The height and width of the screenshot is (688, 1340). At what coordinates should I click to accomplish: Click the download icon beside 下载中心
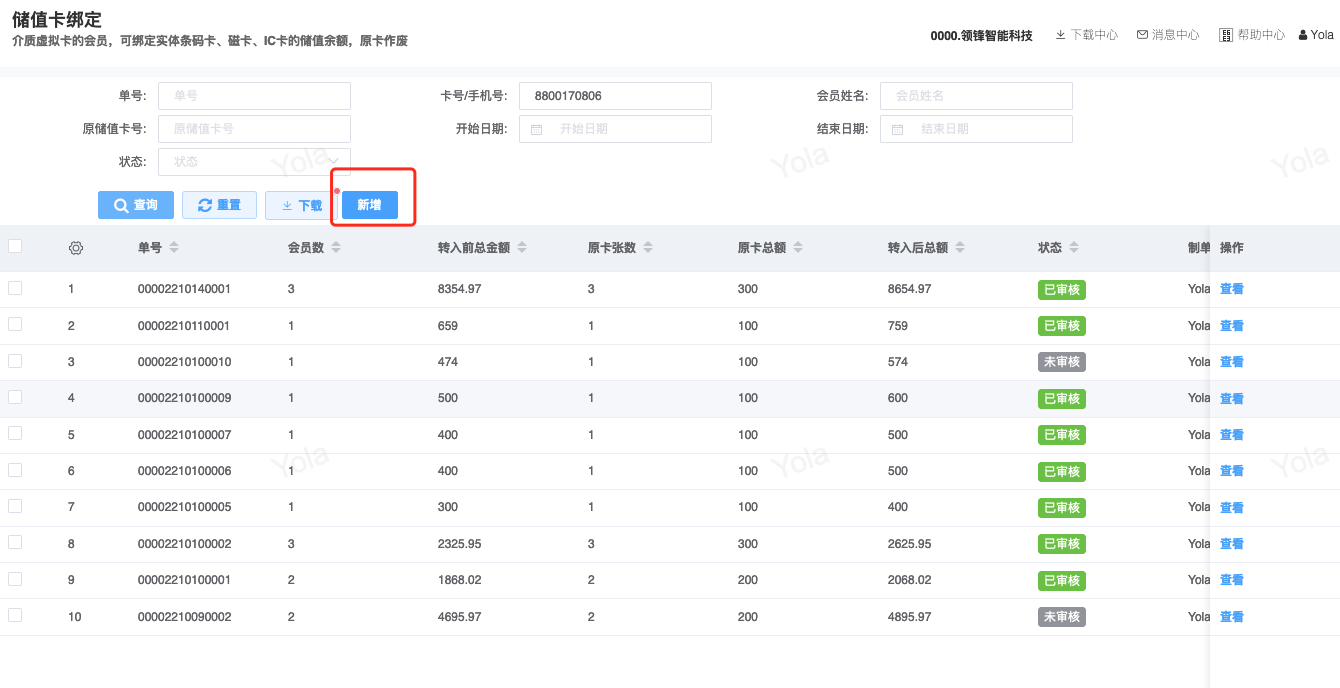click(1060, 35)
